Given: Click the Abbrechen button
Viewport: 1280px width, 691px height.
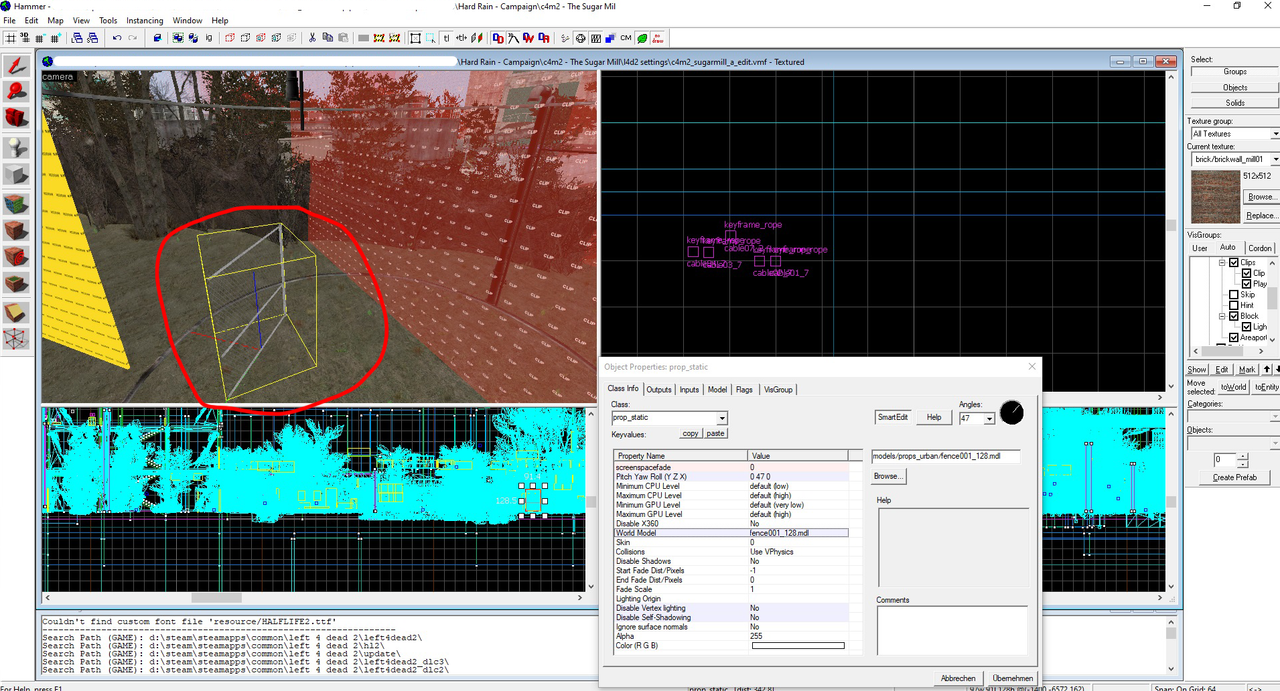Looking at the screenshot, I should pos(958,678).
